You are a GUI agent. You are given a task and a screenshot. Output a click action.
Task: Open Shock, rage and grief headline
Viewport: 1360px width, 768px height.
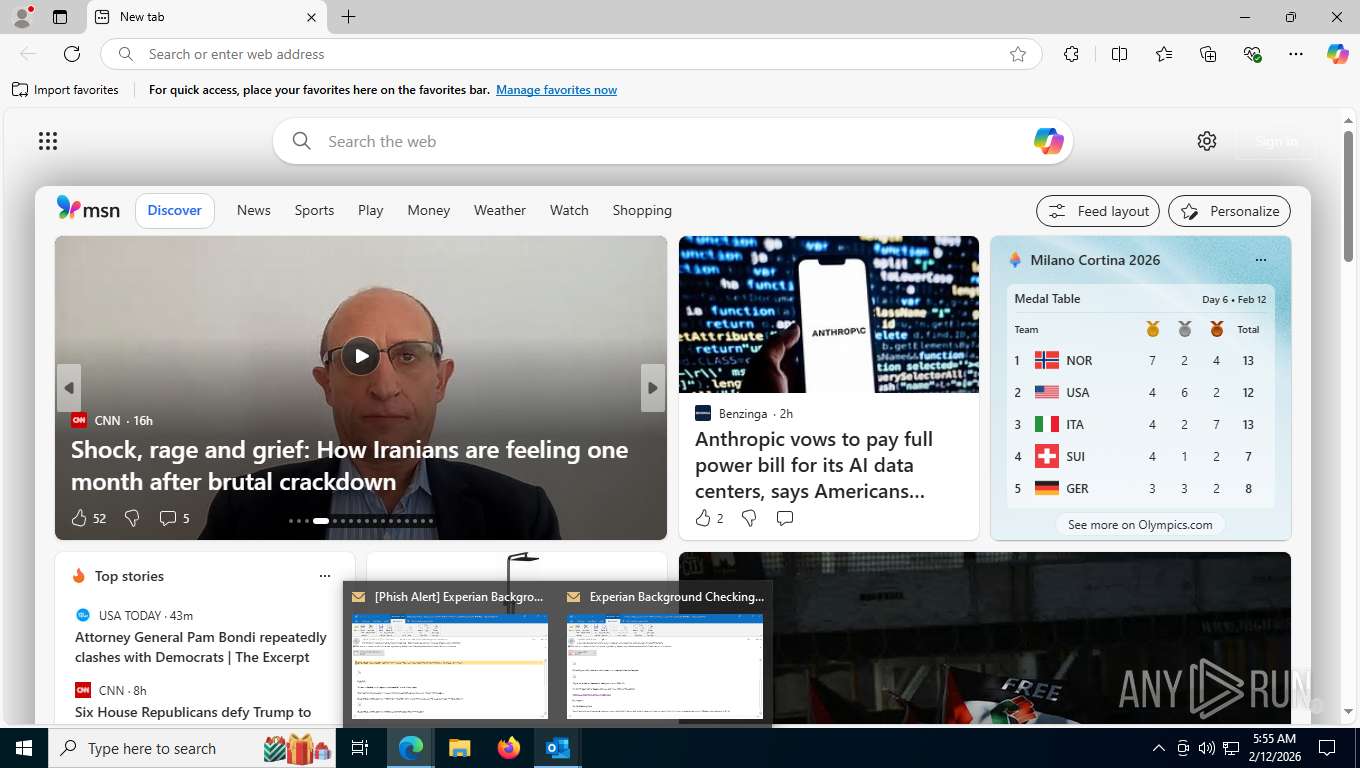350,465
